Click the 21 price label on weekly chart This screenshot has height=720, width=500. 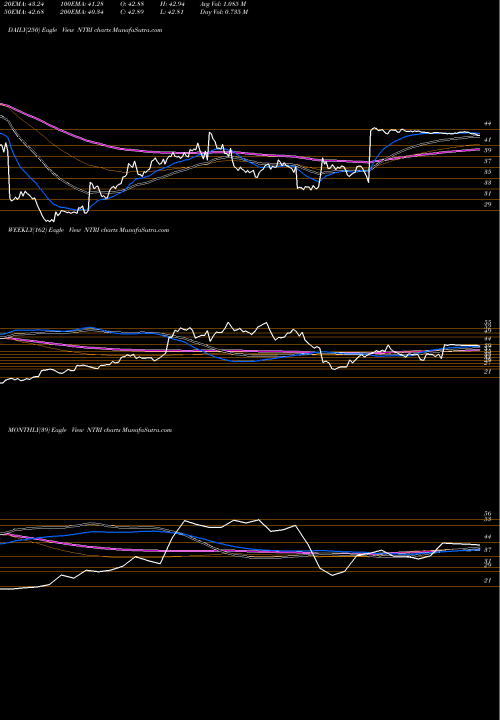click(x=488, y=372)
